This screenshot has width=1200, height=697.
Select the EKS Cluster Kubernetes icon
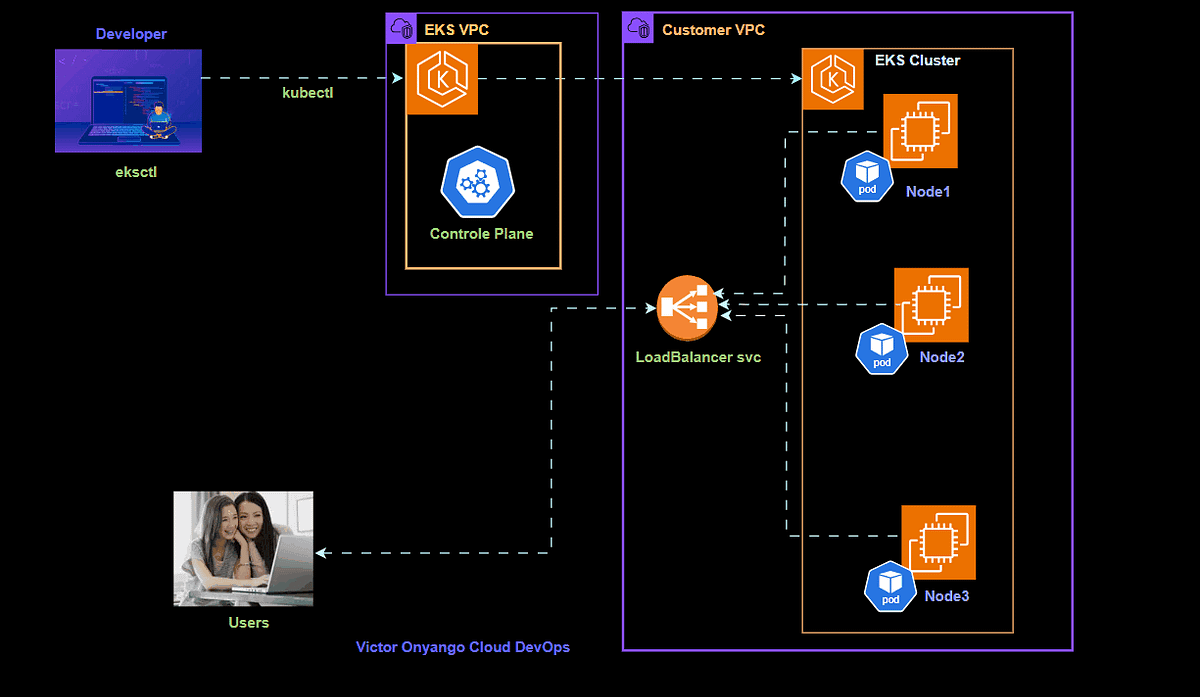pos(833,78)
